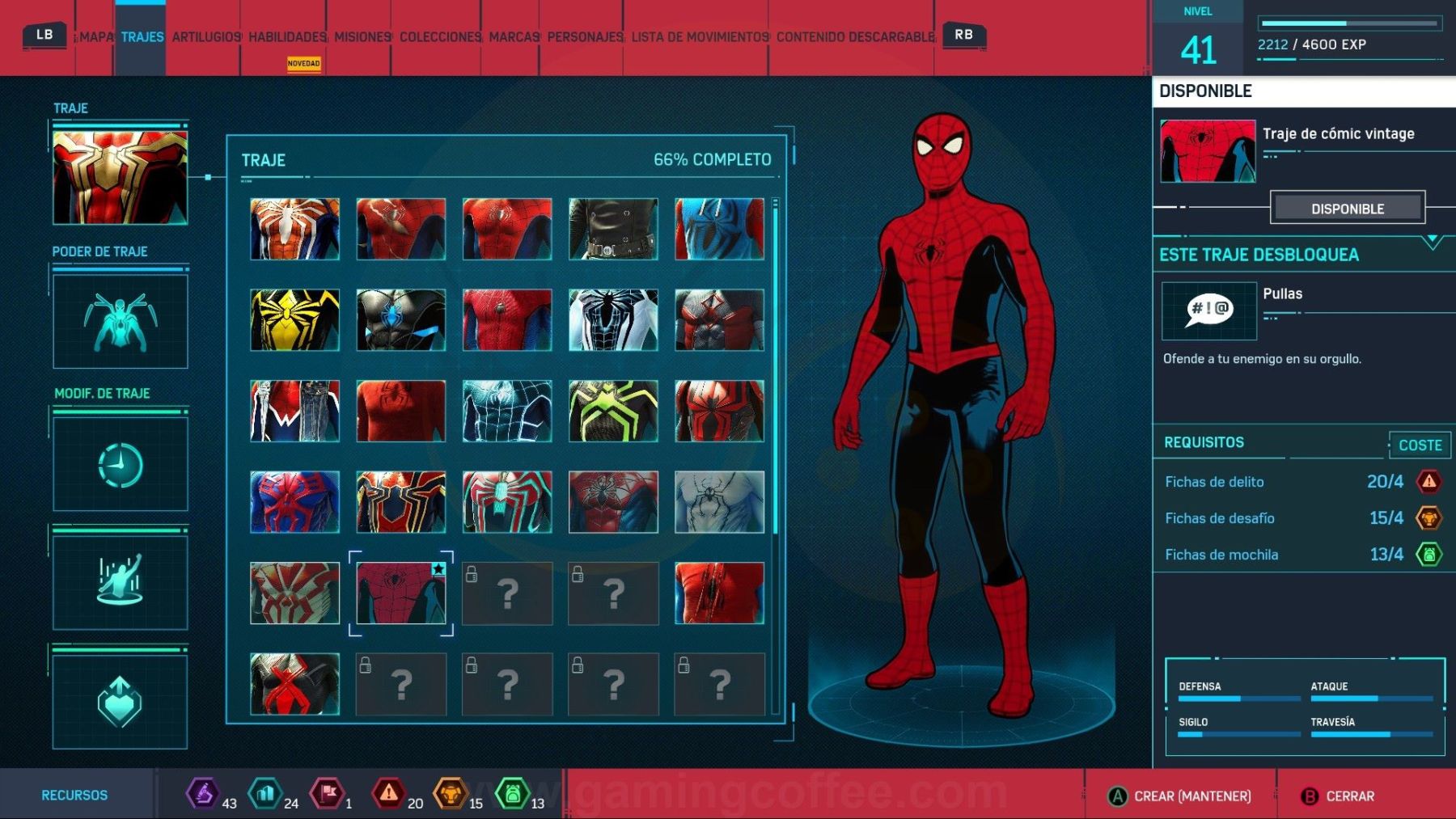Viewport: 1456px width, 819px height.
Task: Select the white spider Advanced Suit
Action: 294,230
